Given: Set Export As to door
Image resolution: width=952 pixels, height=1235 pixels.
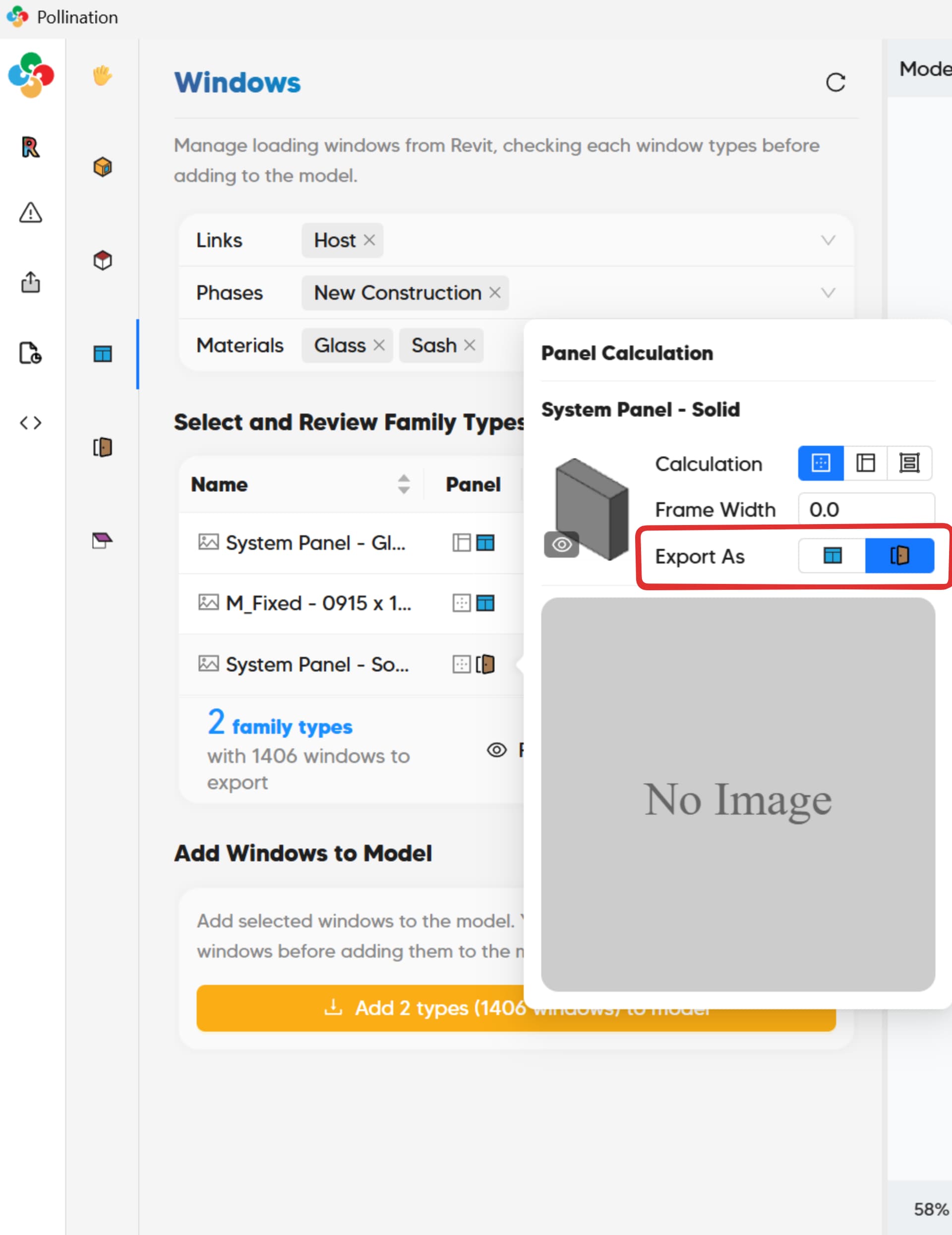Looking at the screenshot, I should point(899,556).
